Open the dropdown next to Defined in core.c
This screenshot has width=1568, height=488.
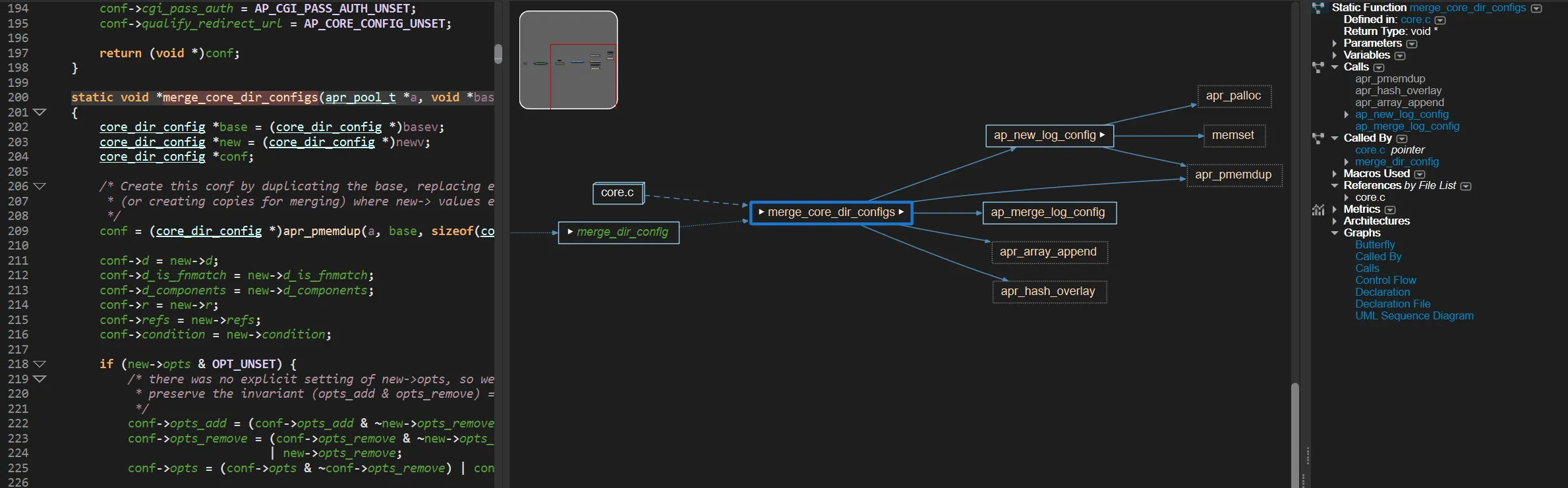[x=1440, y=20]
